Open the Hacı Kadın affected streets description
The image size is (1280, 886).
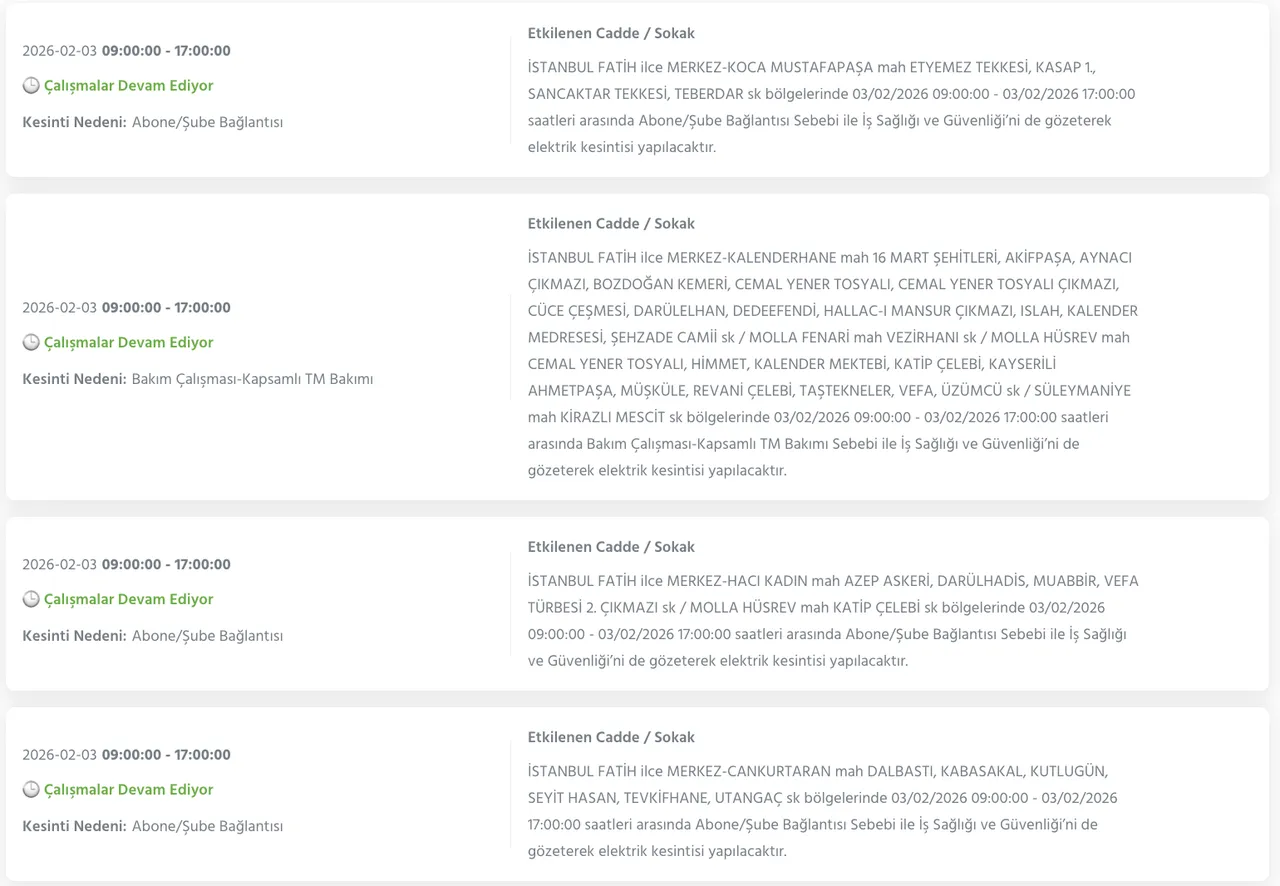832,621
